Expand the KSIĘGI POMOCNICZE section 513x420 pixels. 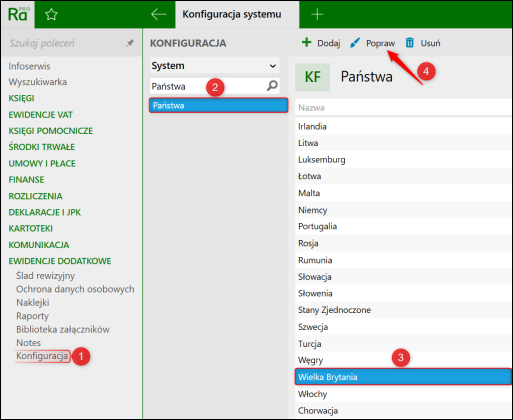(x=51, y=131)
